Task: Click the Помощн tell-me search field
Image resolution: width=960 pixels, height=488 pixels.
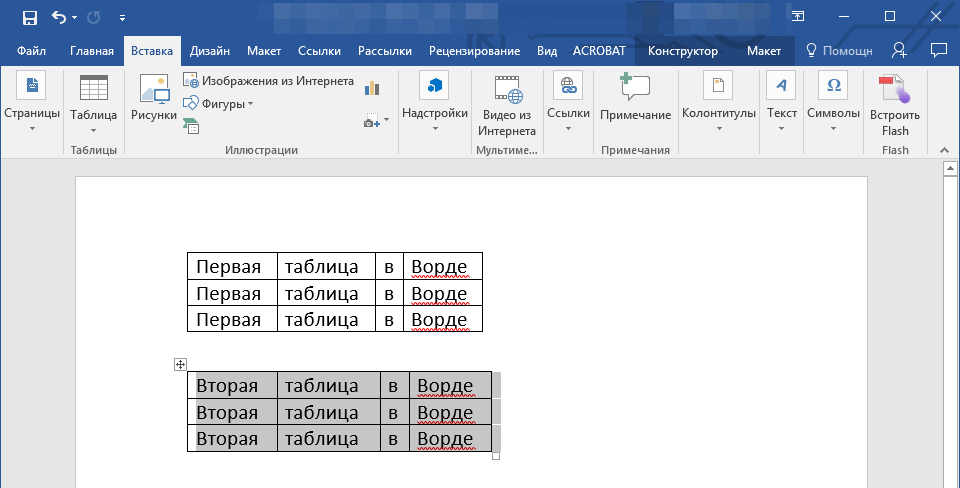Action: [838, 51]
